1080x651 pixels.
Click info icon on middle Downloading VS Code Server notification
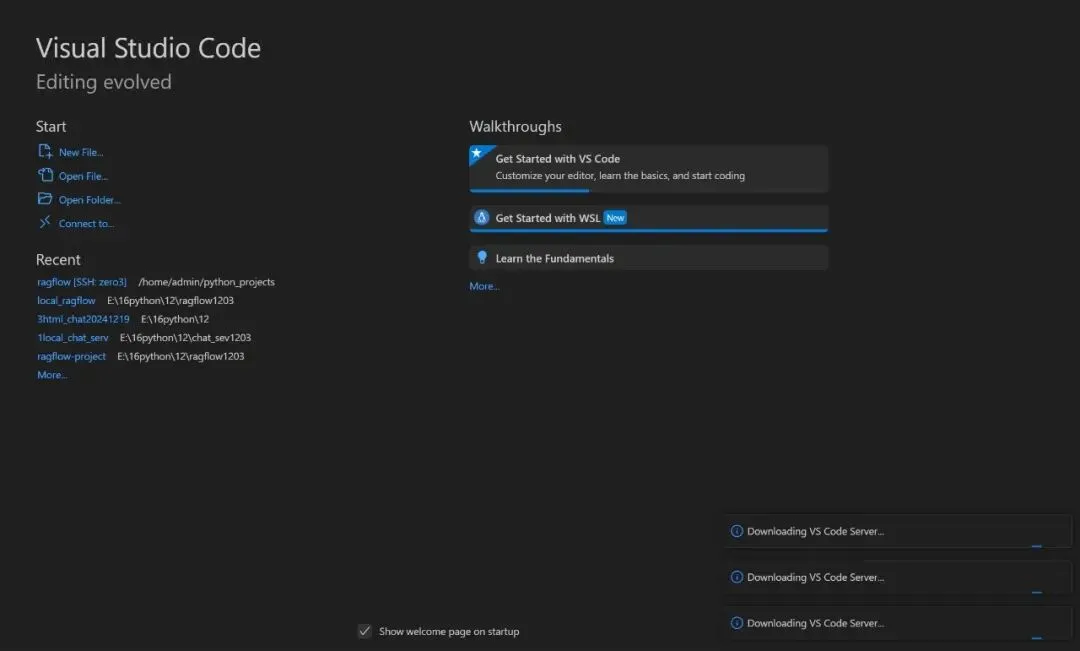tap(736, 577)
